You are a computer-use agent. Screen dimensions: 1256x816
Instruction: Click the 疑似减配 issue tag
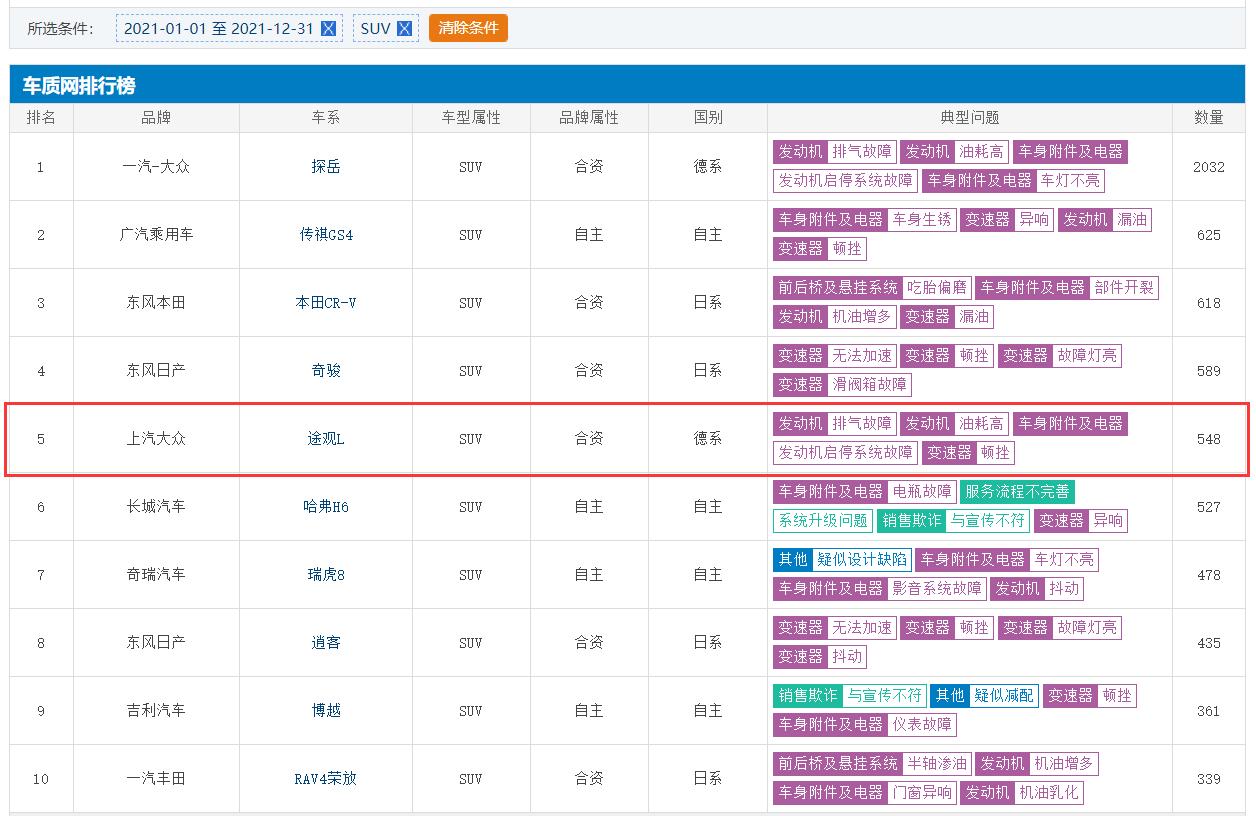(1004, 696)
